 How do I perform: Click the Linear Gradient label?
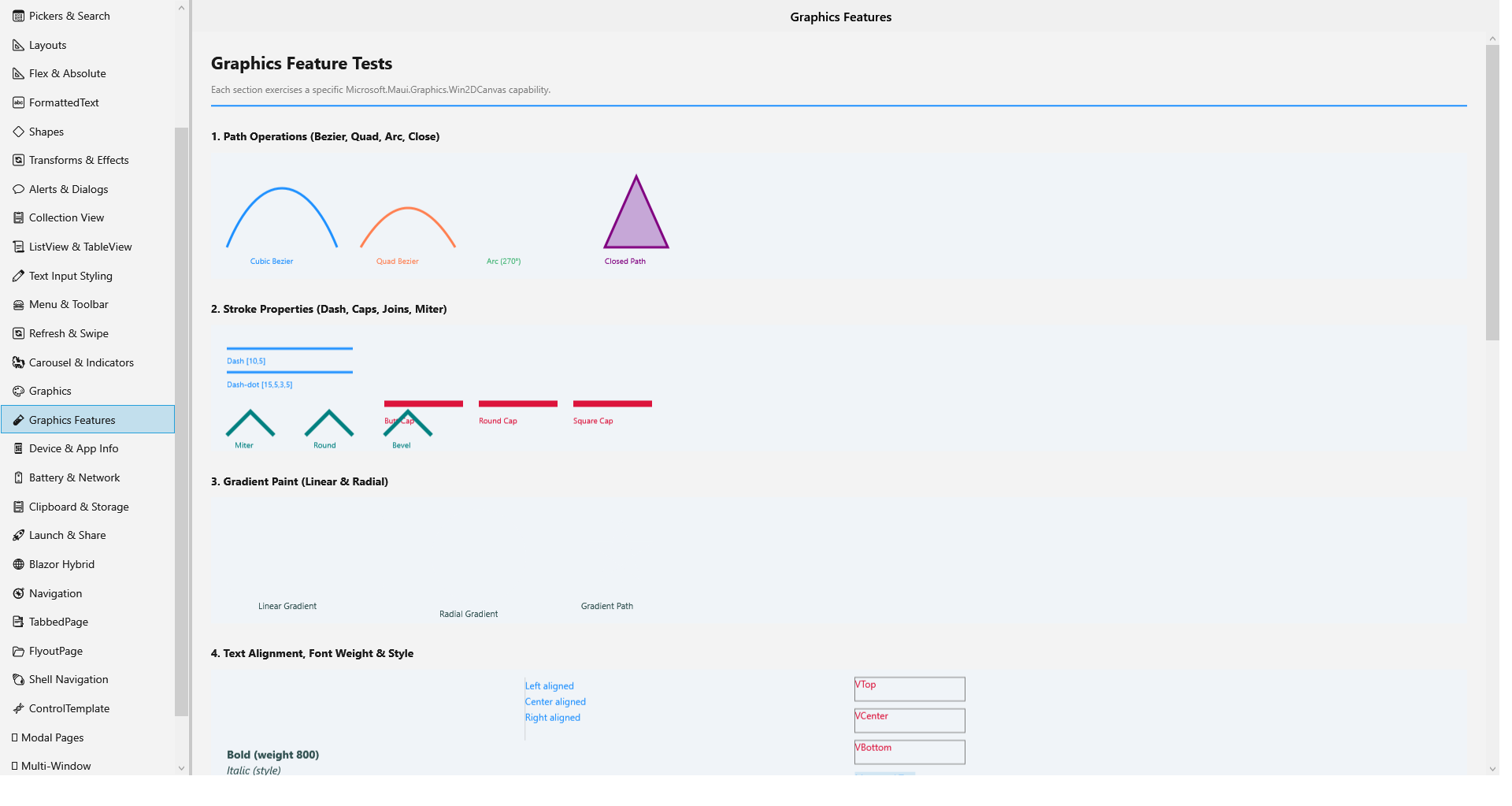287,606
